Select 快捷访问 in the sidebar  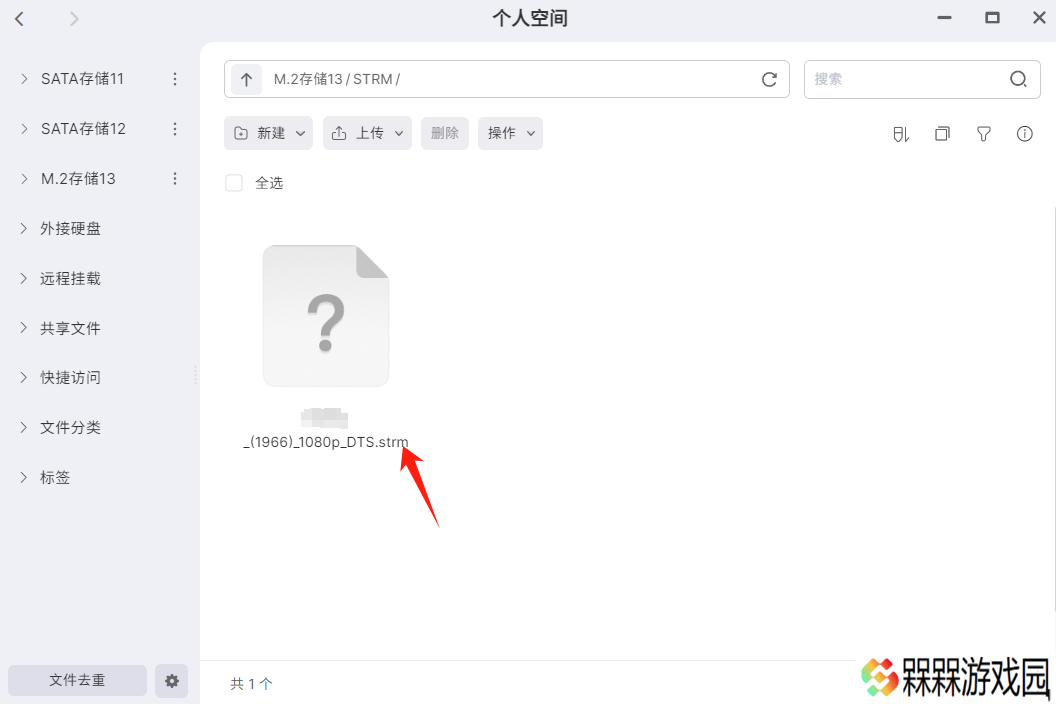70,377
